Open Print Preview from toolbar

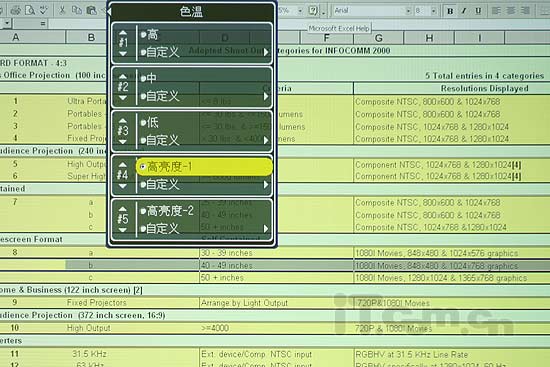click(x=30, y=10)
